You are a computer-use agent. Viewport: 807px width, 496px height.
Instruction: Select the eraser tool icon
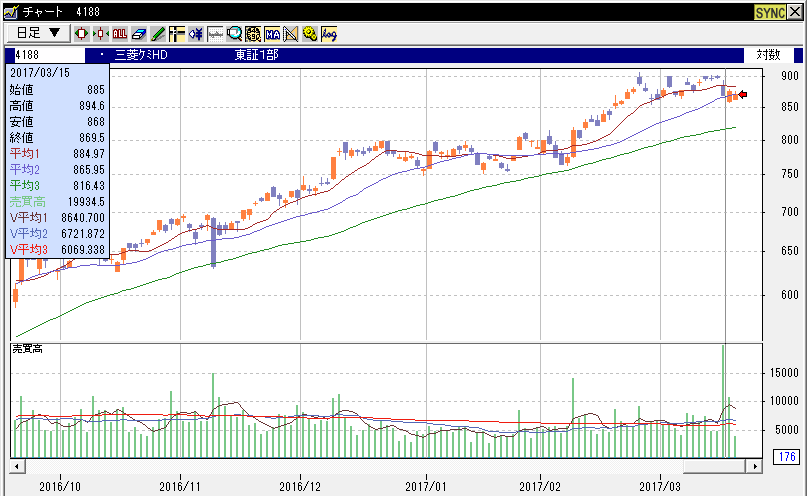click(x=139, y=33)
